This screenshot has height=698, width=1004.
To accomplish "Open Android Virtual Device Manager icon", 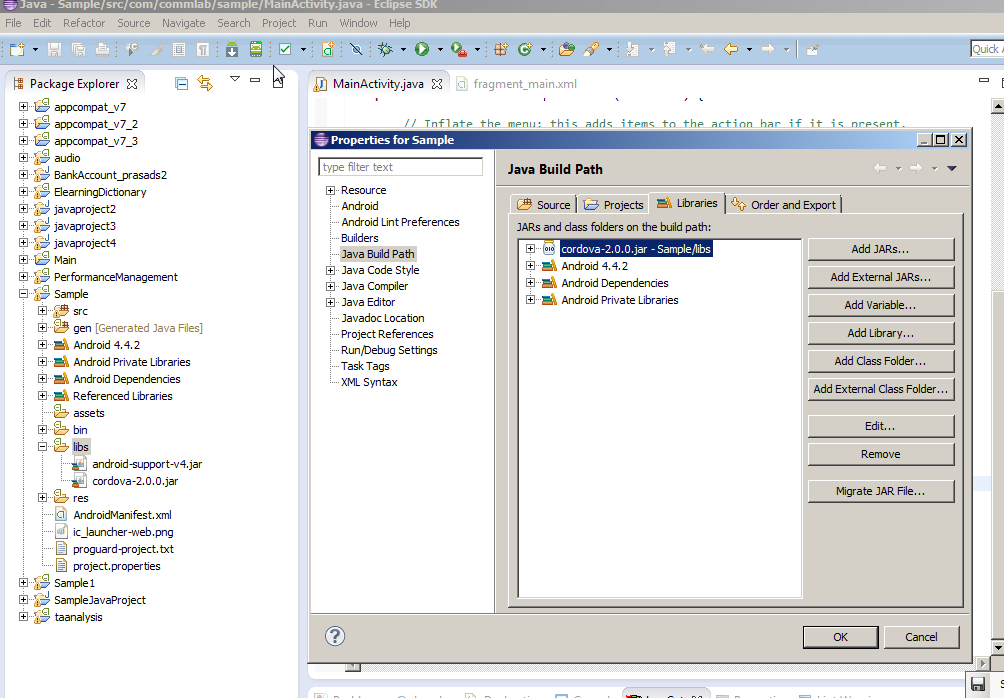I will point(256,49).
